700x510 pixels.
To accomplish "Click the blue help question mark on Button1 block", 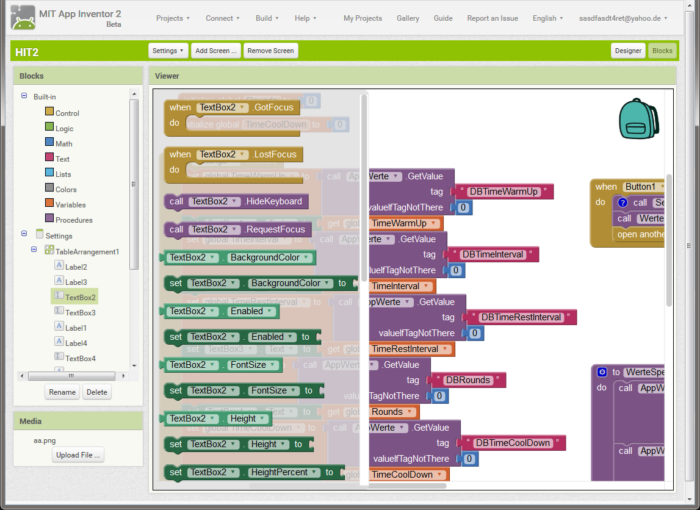I will 622,203.
